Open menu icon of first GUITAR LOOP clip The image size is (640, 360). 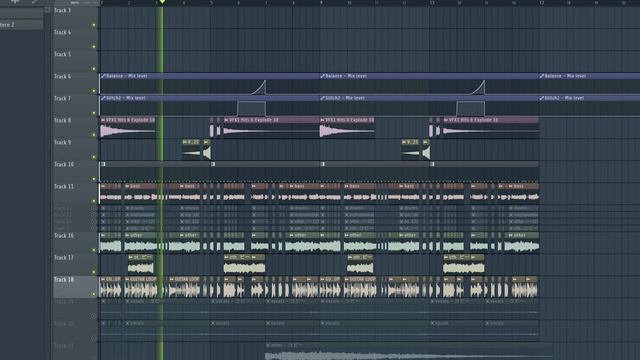(x=128, y=279)
